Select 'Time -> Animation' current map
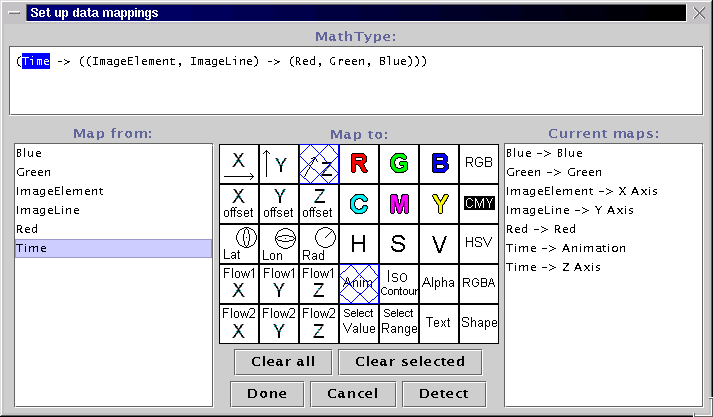The height and width of the screenshot is (417, 713). [x=603, y=249]
